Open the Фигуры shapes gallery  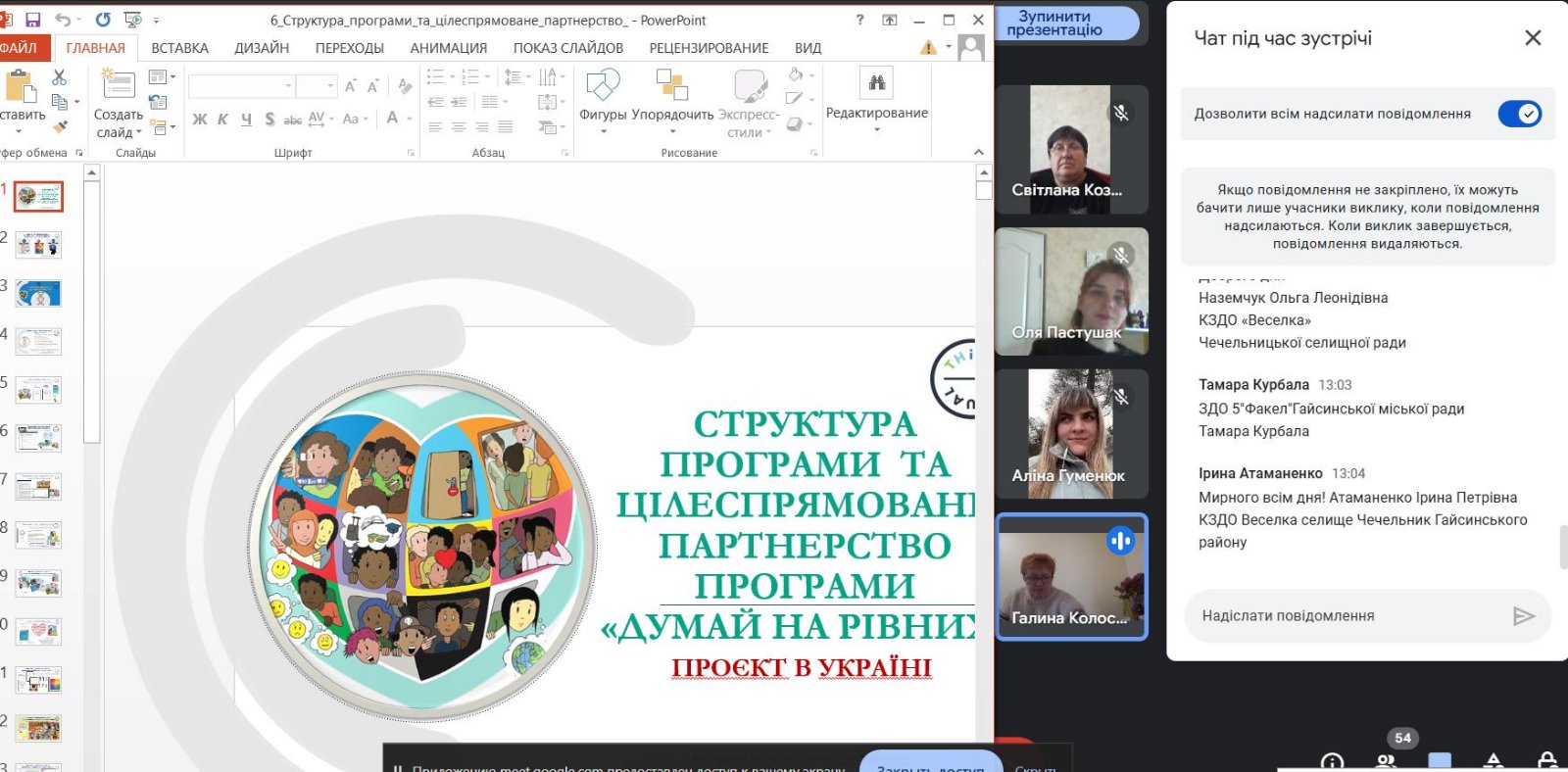tap(603, 101)
